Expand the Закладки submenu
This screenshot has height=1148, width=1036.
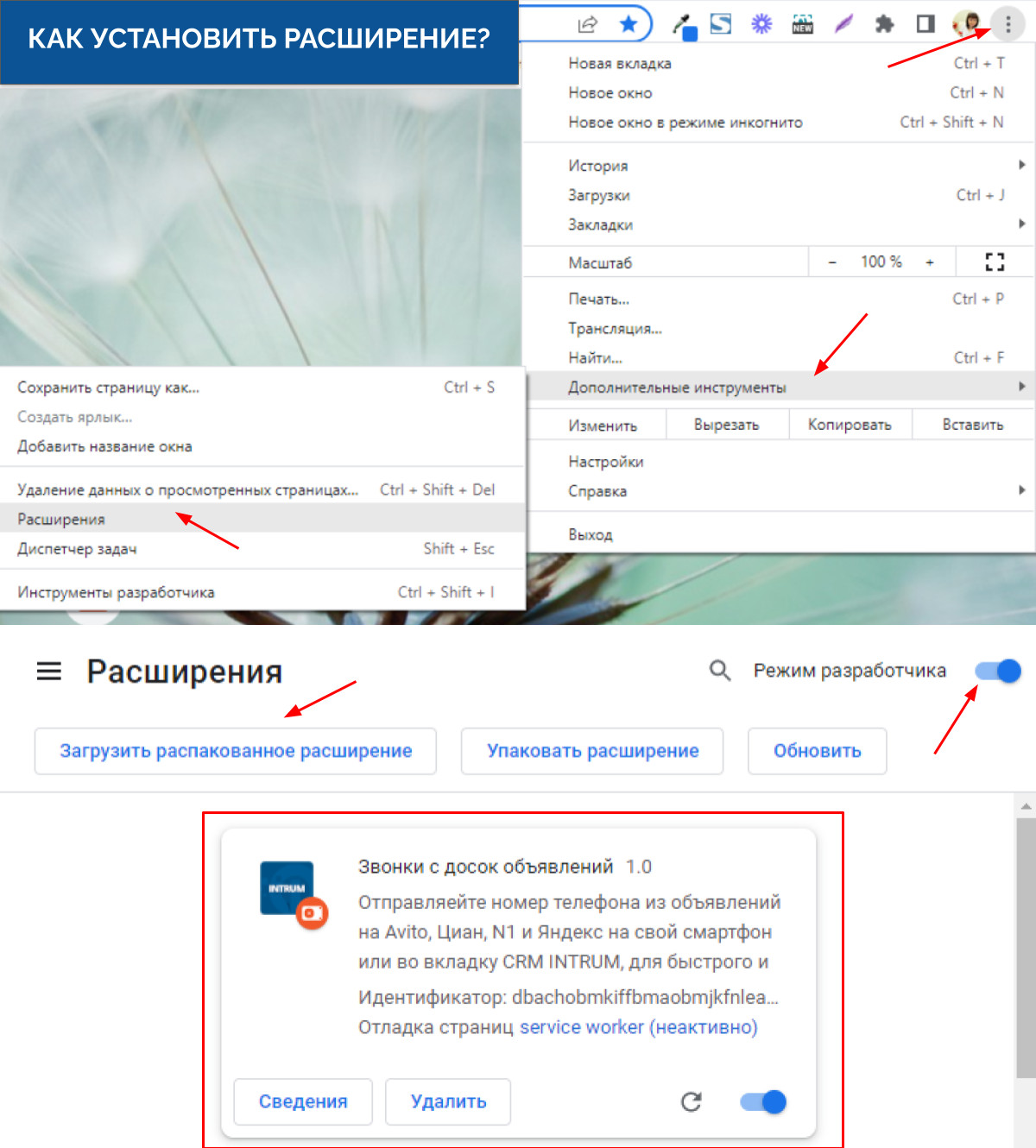(779, 224)
